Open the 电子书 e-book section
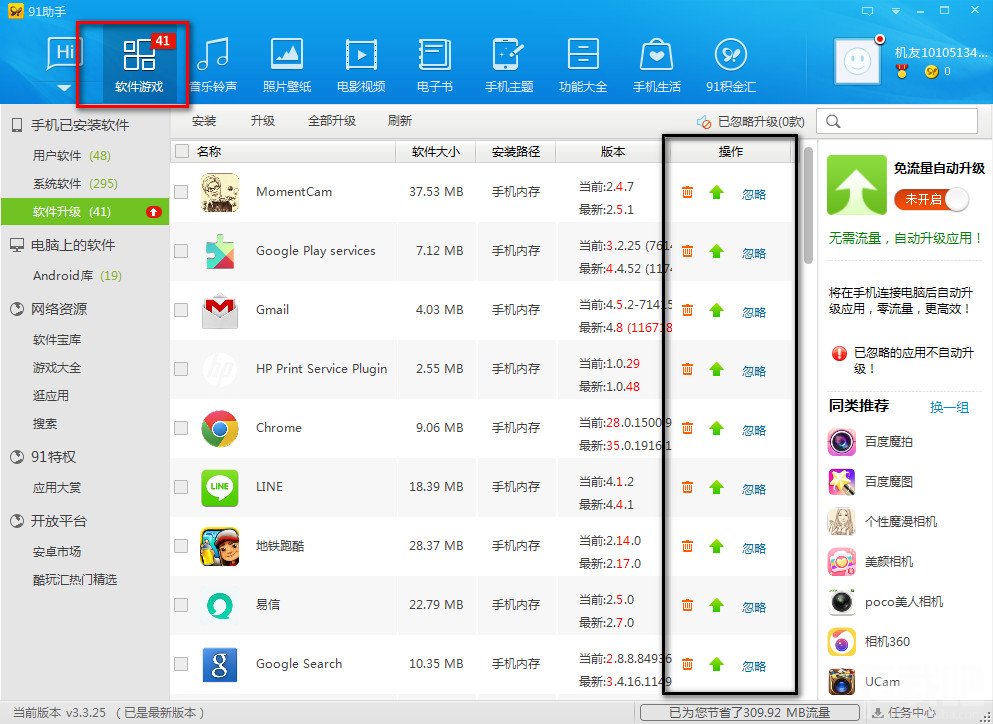The width and height of the screenshot is (993, 724). [434, 65]
